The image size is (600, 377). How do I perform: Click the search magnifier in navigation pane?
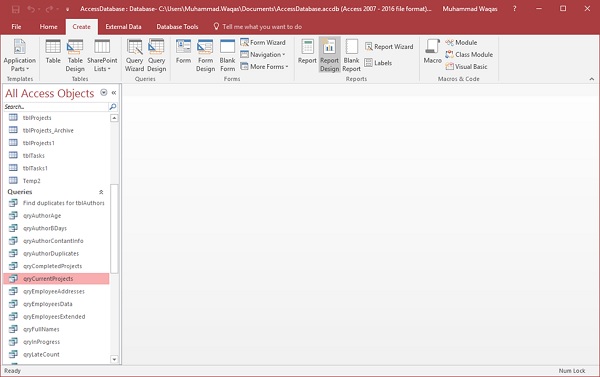coord(113,107)
